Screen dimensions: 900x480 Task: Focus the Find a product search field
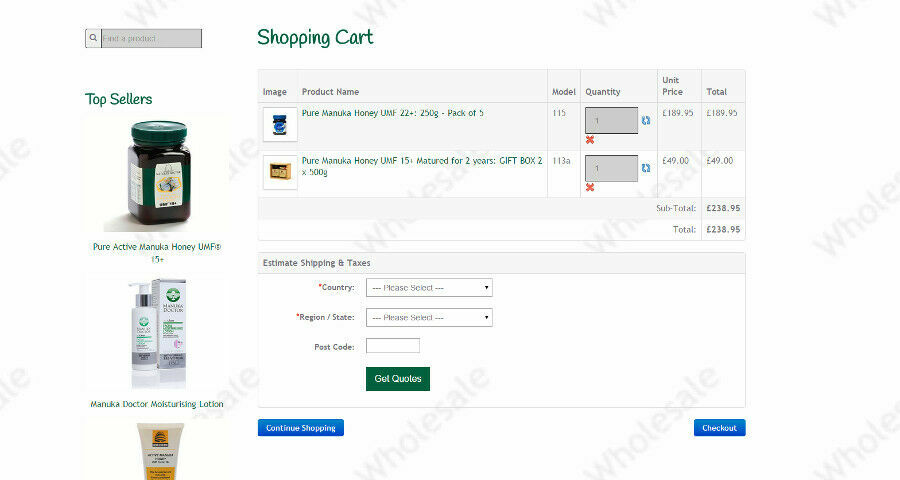152,38
